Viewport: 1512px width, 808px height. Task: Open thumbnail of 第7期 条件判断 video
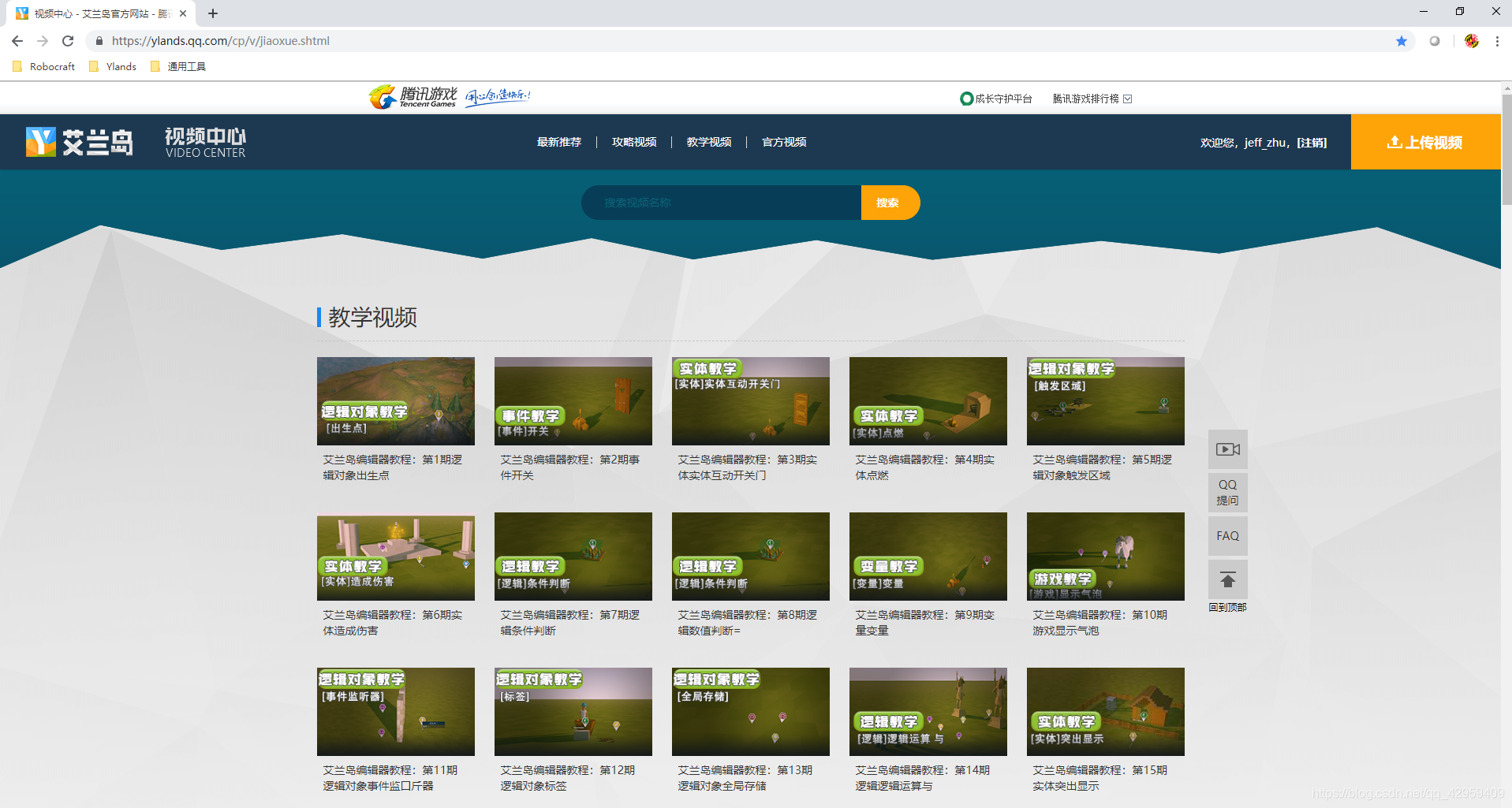point(573,557)
